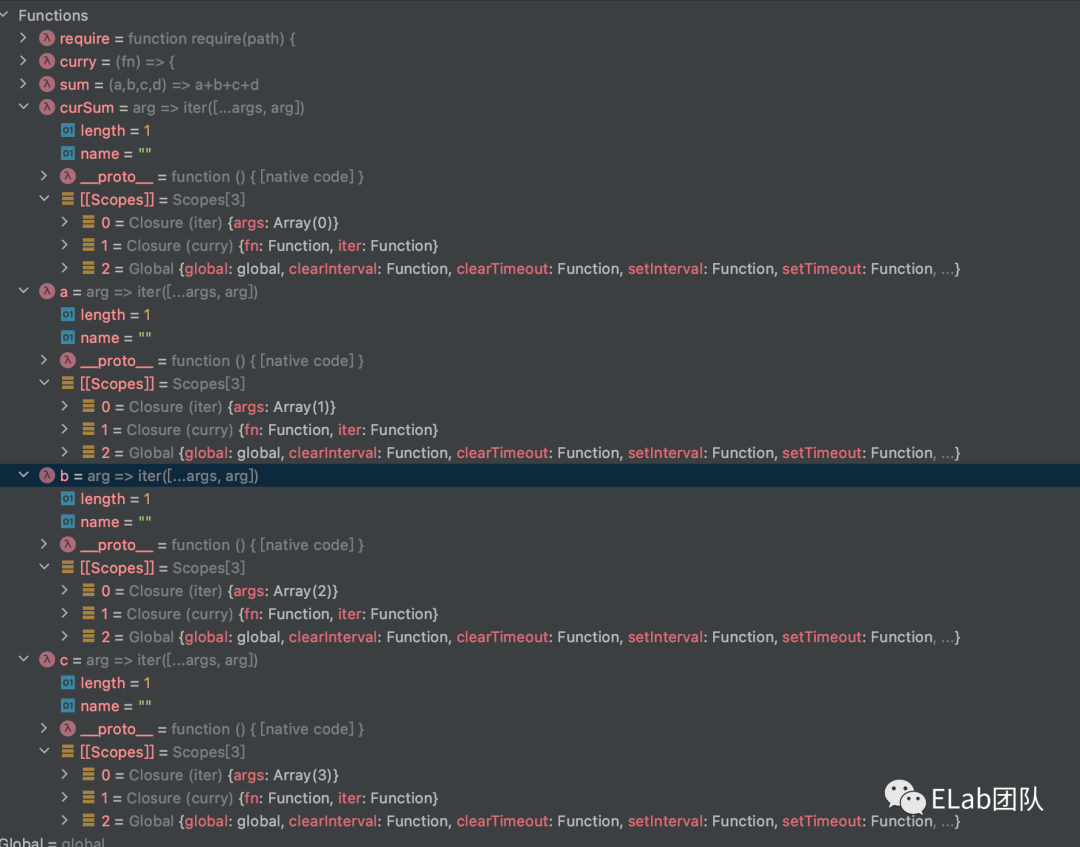Click the primitive icon of b's name
The width and height of the screenshot is (1080, 847).
click(68, 522)
